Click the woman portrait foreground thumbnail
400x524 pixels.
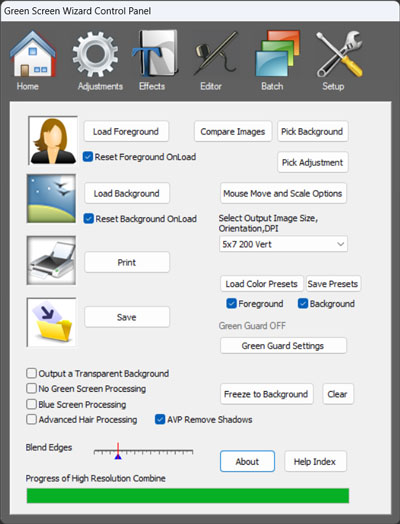pos(52,140)
